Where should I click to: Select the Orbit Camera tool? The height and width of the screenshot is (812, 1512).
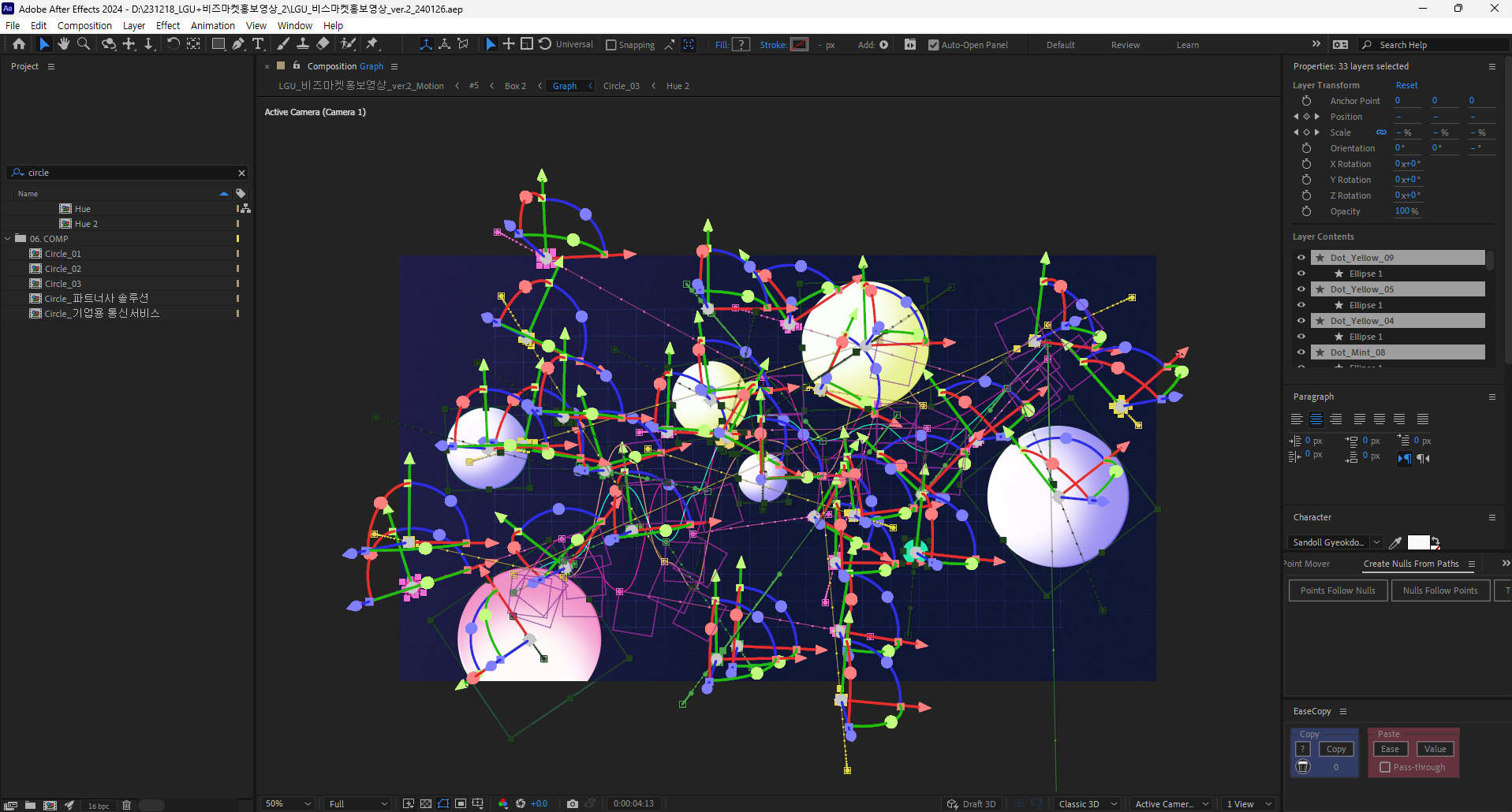[108, 44]
